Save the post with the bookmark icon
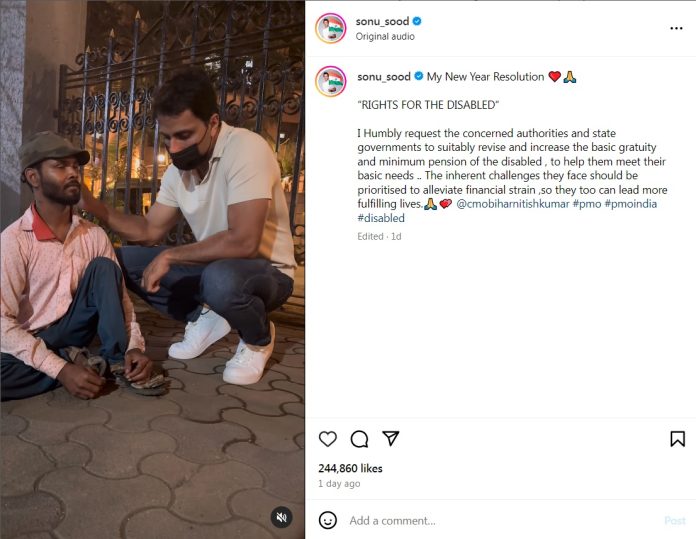Screen dimensions: 696x539 [x=677, y=439]
